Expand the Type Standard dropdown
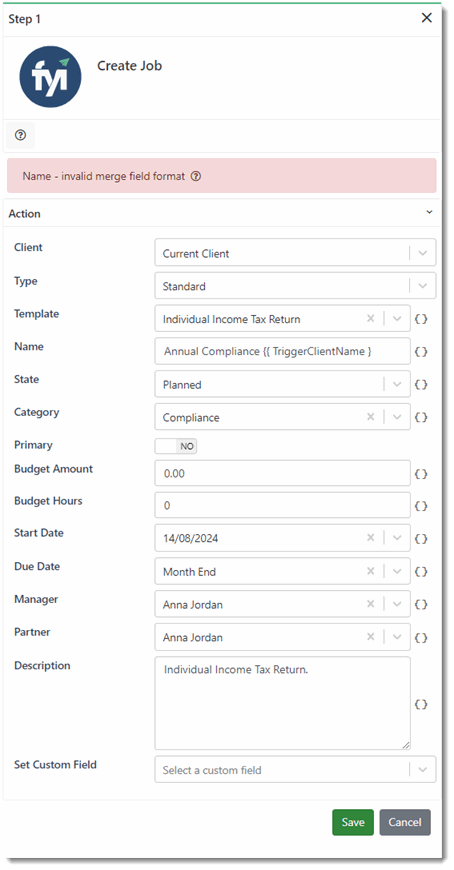Viewport: 454px width, 870px height. [295, 286]
